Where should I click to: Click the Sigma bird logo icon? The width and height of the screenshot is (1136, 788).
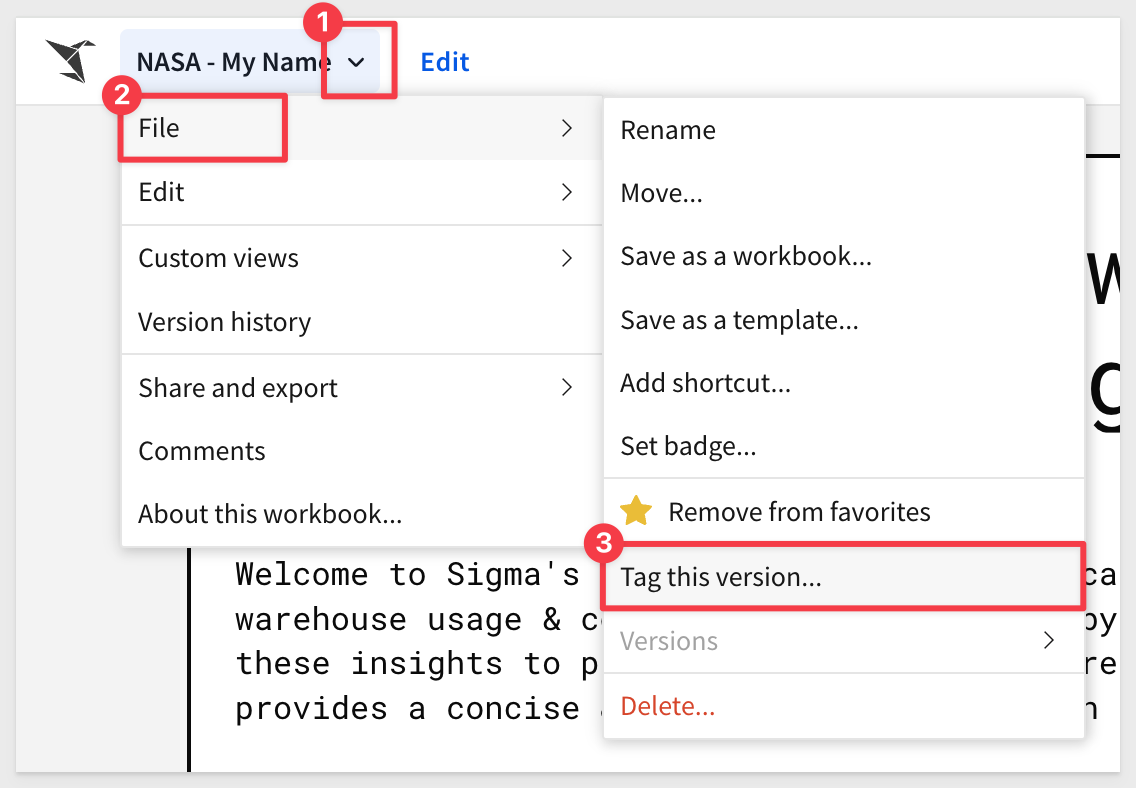click(69, 61)
